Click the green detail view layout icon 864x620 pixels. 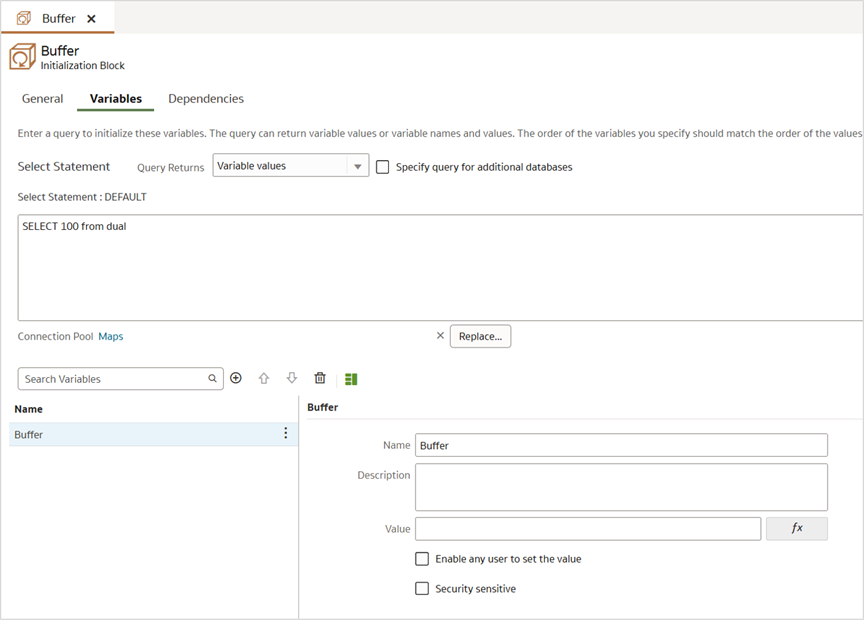[351, 379]
